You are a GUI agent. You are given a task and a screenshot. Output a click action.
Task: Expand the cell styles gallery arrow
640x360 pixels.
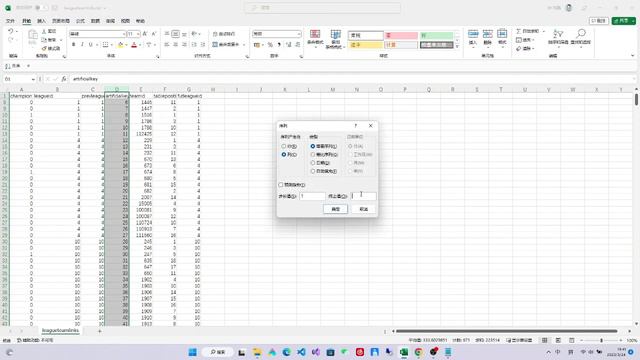pos(457,47)
